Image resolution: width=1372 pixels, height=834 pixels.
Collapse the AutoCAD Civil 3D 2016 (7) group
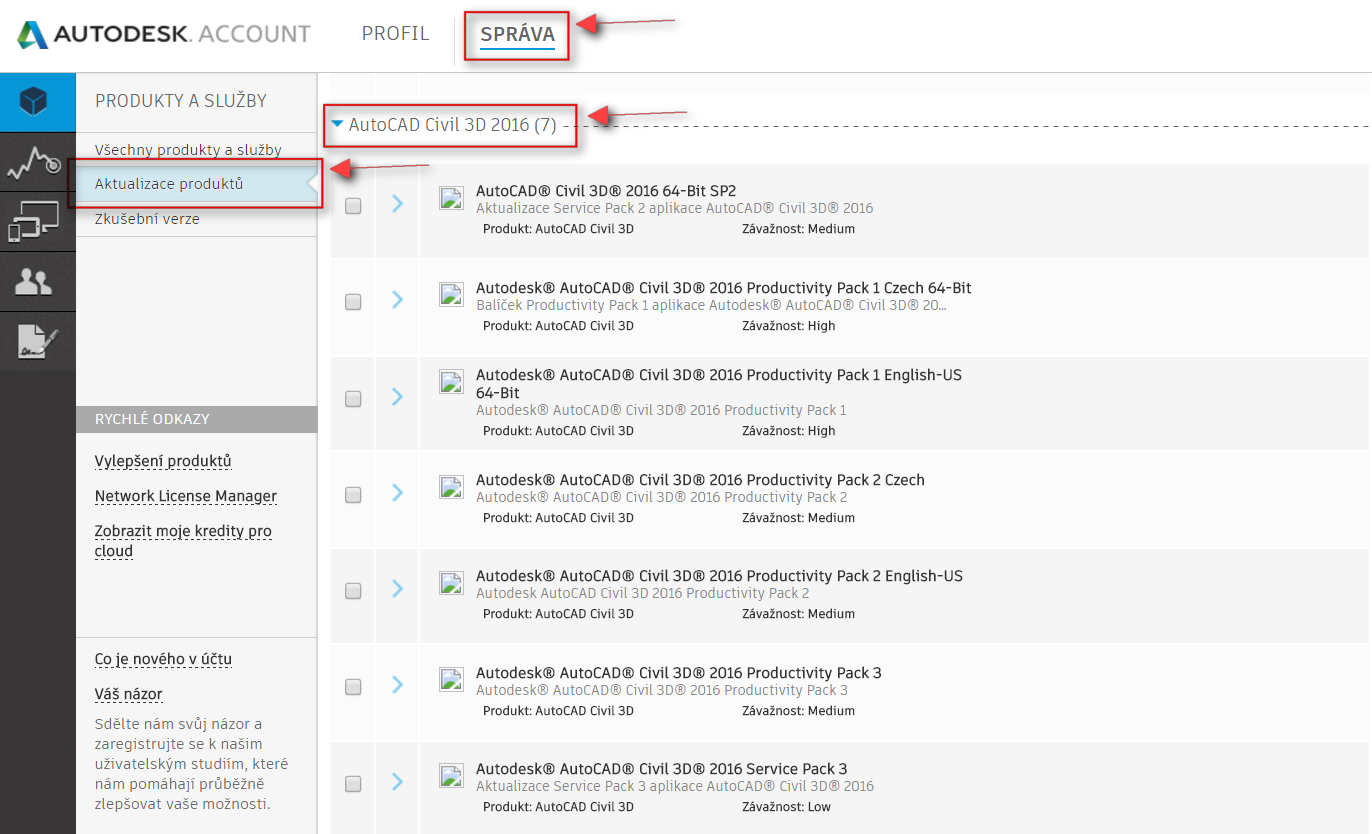pyautogui.click(x=338, y=125)
